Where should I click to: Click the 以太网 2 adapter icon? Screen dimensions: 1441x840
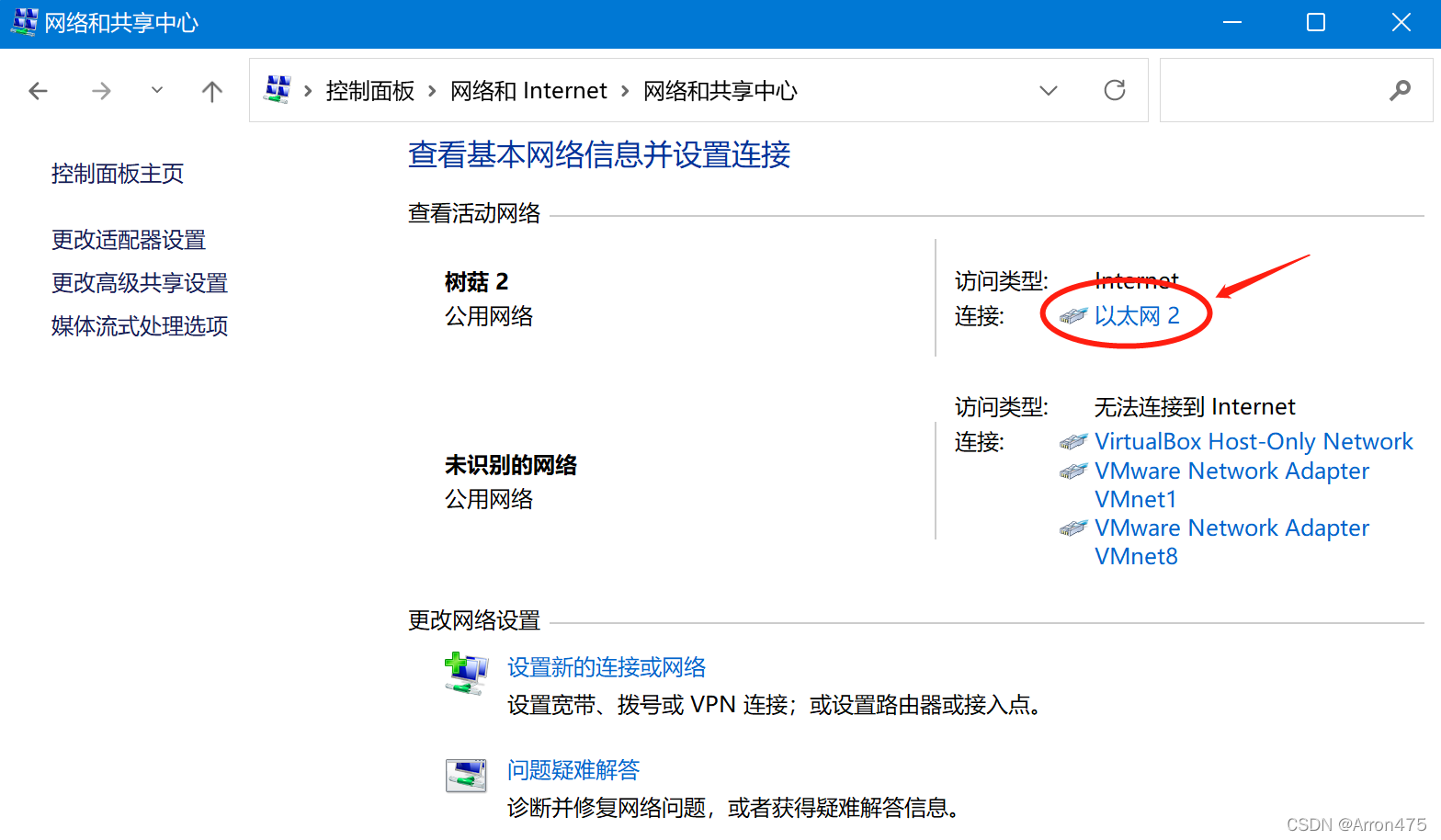[x=1072, y=317]
